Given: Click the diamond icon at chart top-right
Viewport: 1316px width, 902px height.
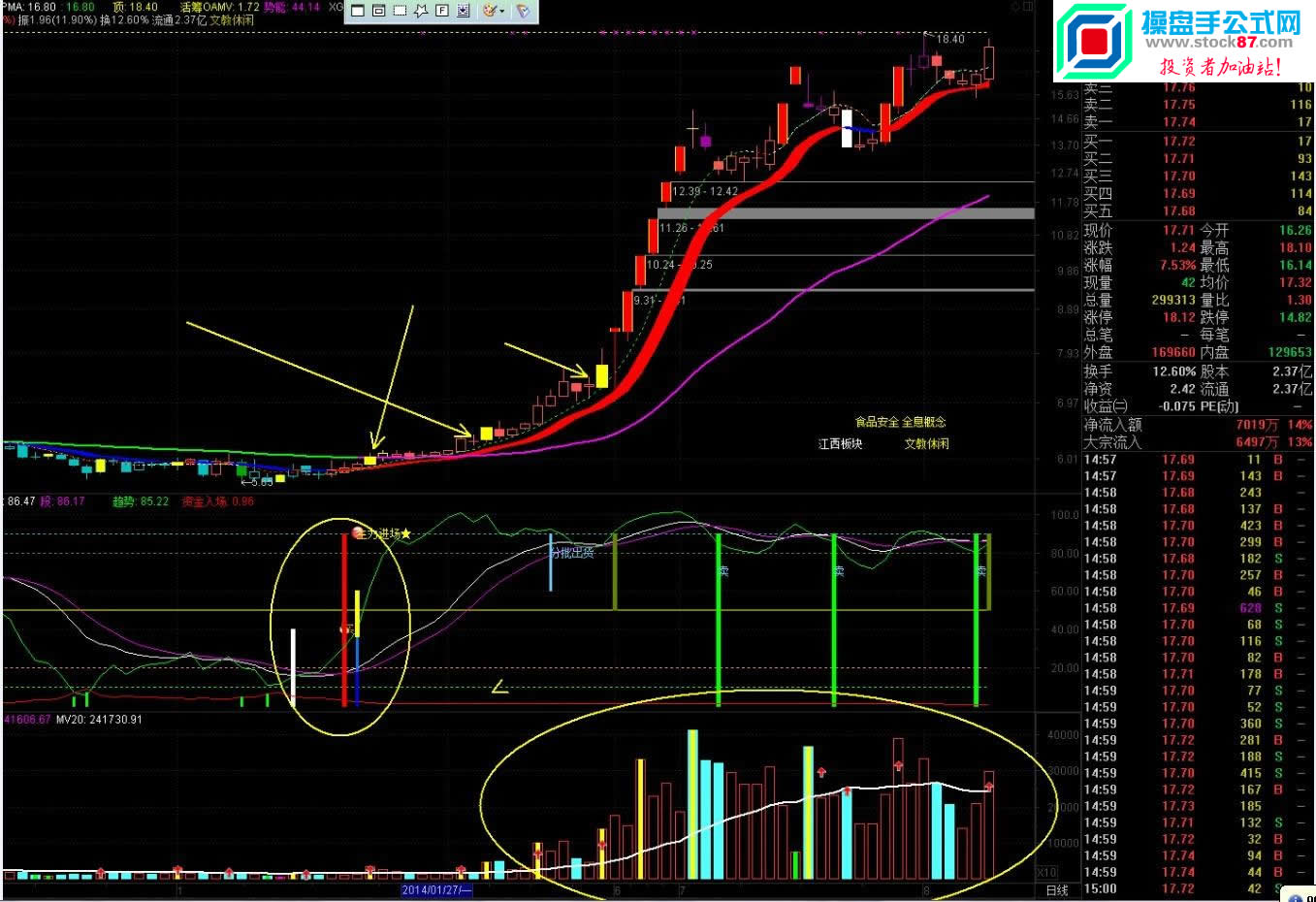Looking at the screenshot, I should point(1014,7).
